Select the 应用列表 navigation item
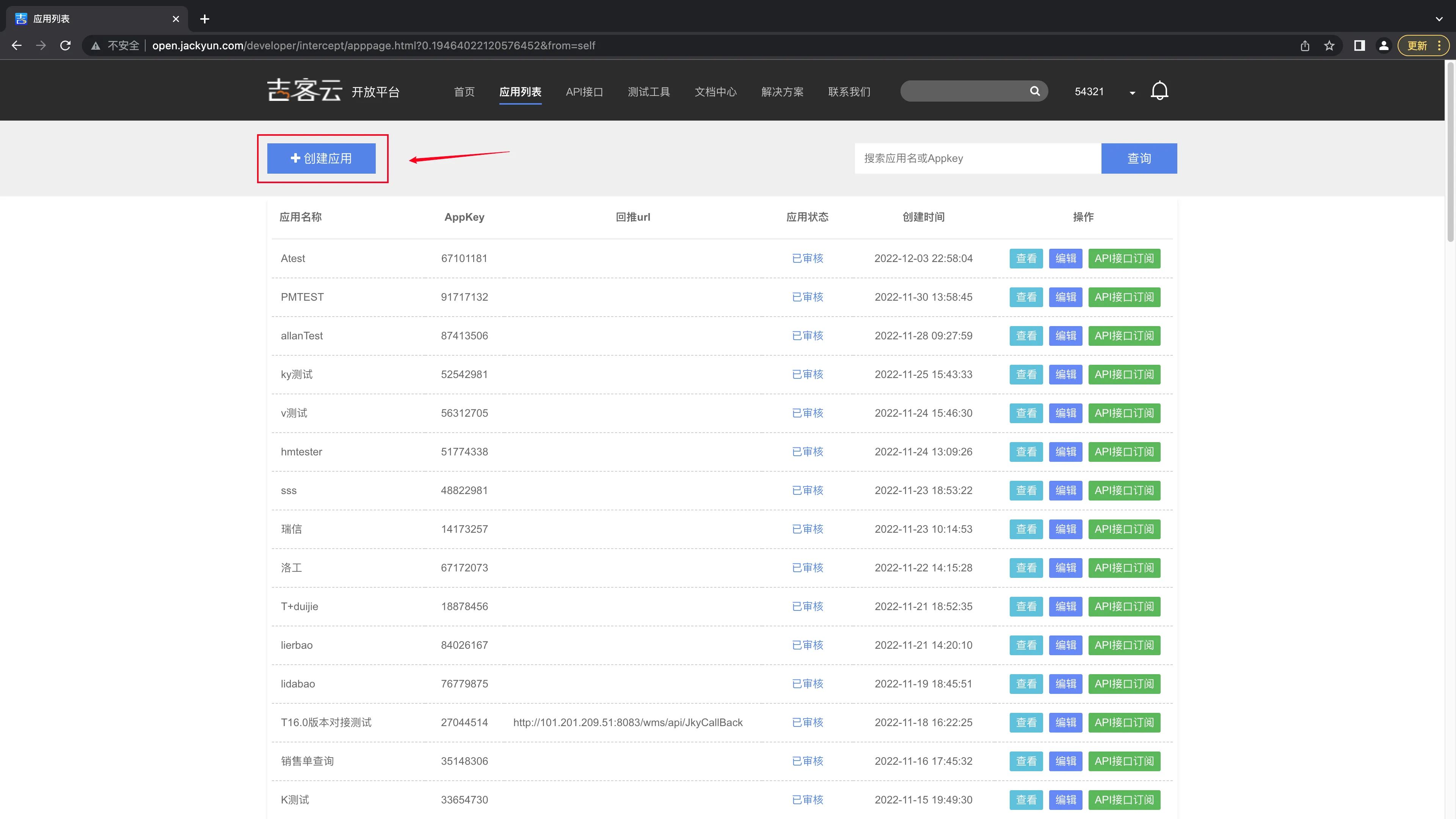Viewport: 1456px width, 819px height. pos(520,91)
